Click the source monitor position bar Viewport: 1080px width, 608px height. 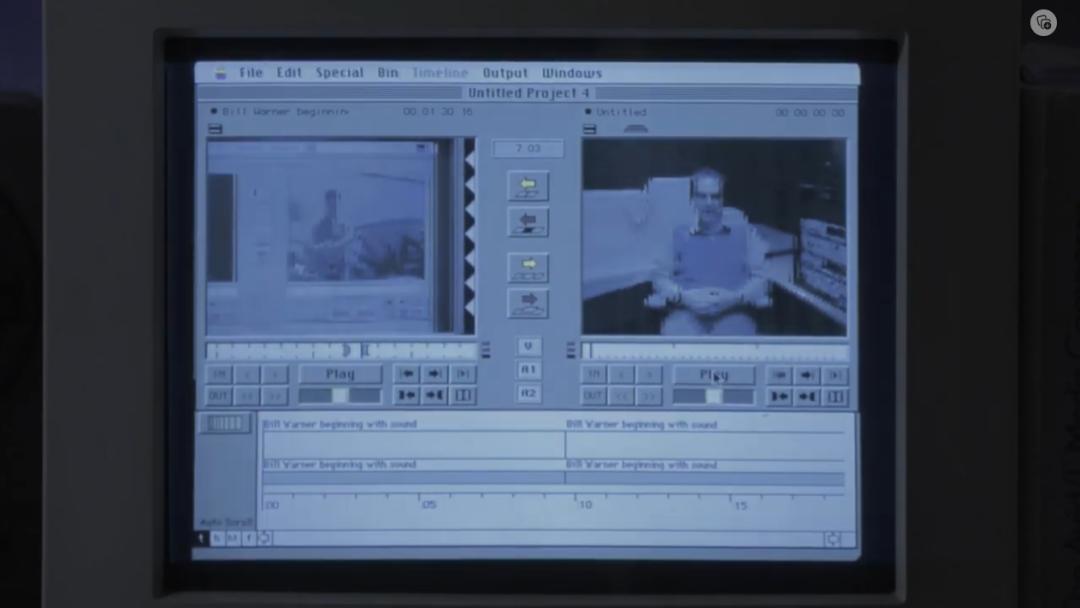(342, 350)
